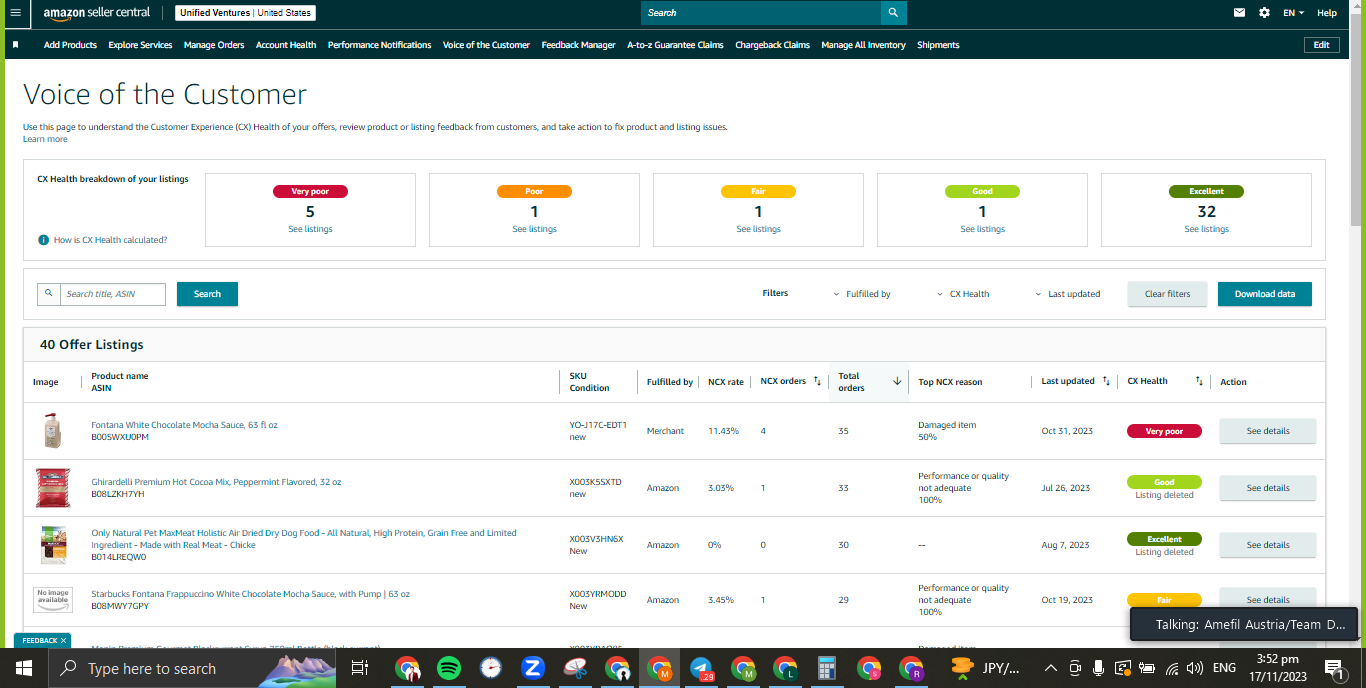This screenshot has width=1366, height=688.
Task: Open the Unified Ventures account switcher
Action: pos(245,13)
